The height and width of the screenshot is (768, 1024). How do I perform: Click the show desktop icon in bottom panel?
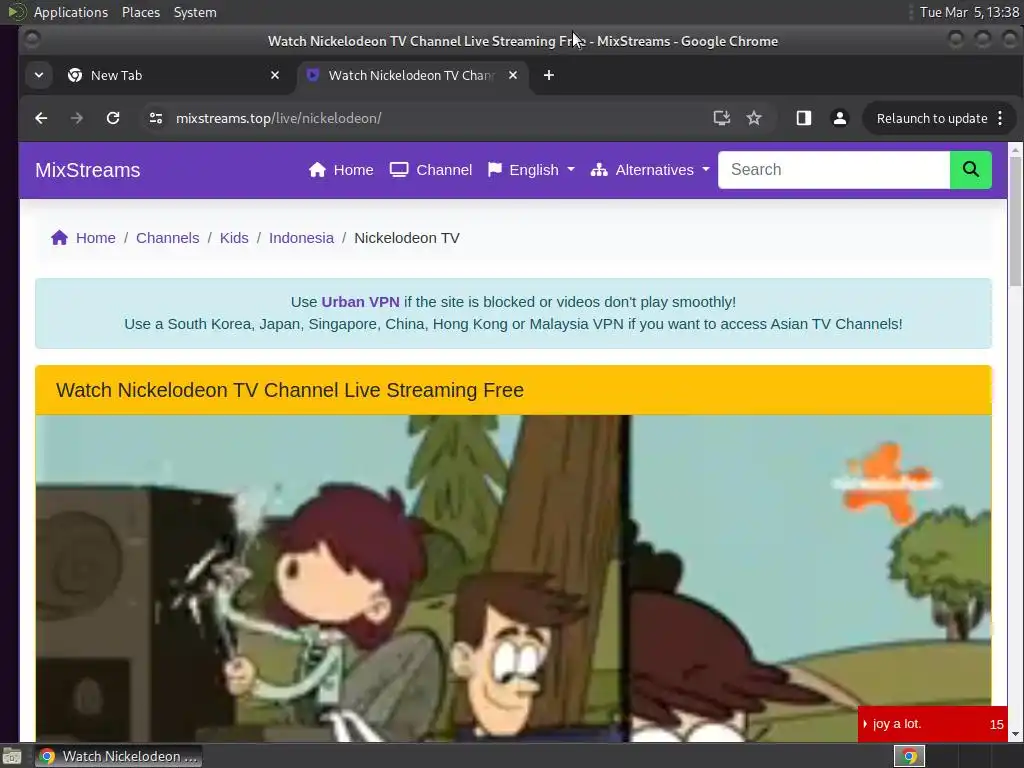(12, 756)
